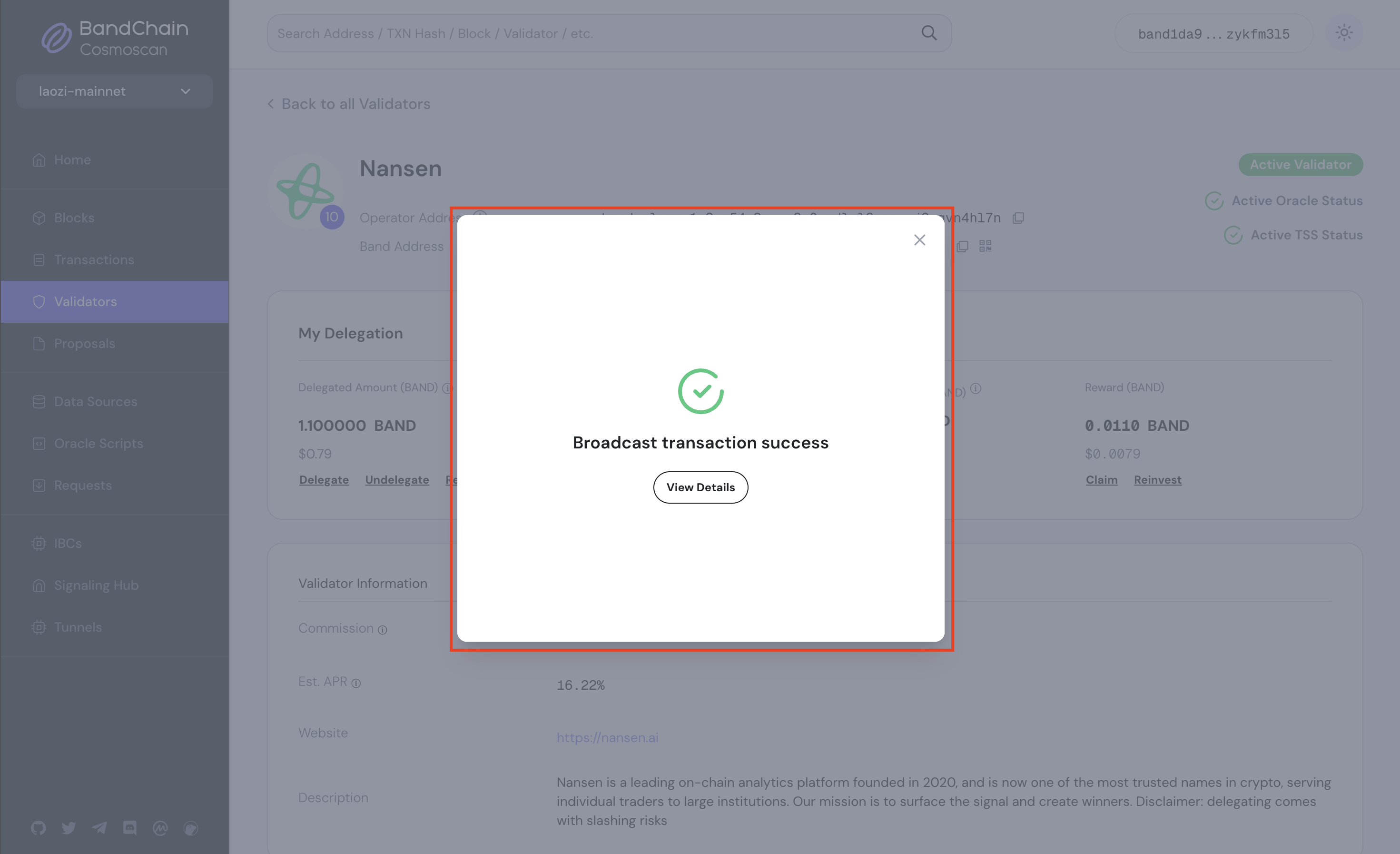This screenshot has width=1400, height=854.
Task: Click the magnifying glass search icon
Action: [929, 33]
